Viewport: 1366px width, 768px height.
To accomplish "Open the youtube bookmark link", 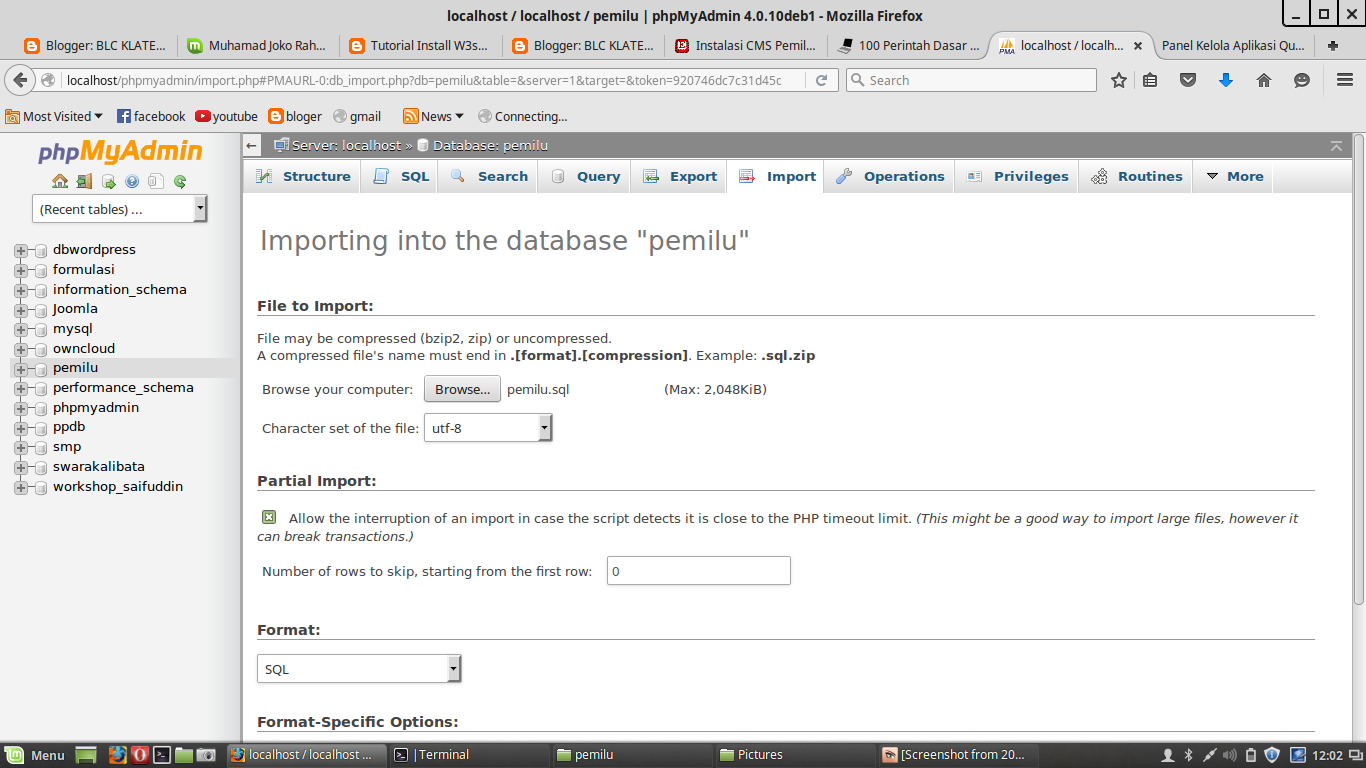I will pyautogui.click(x=226, y=116).
